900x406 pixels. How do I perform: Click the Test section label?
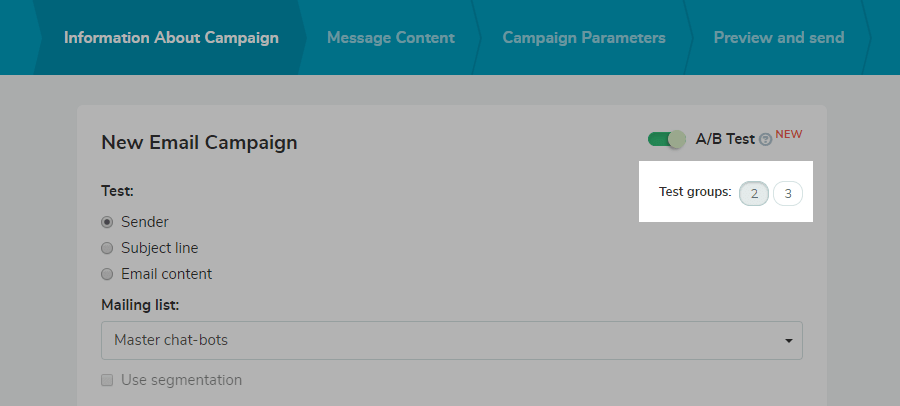click(x=117, y=190)
